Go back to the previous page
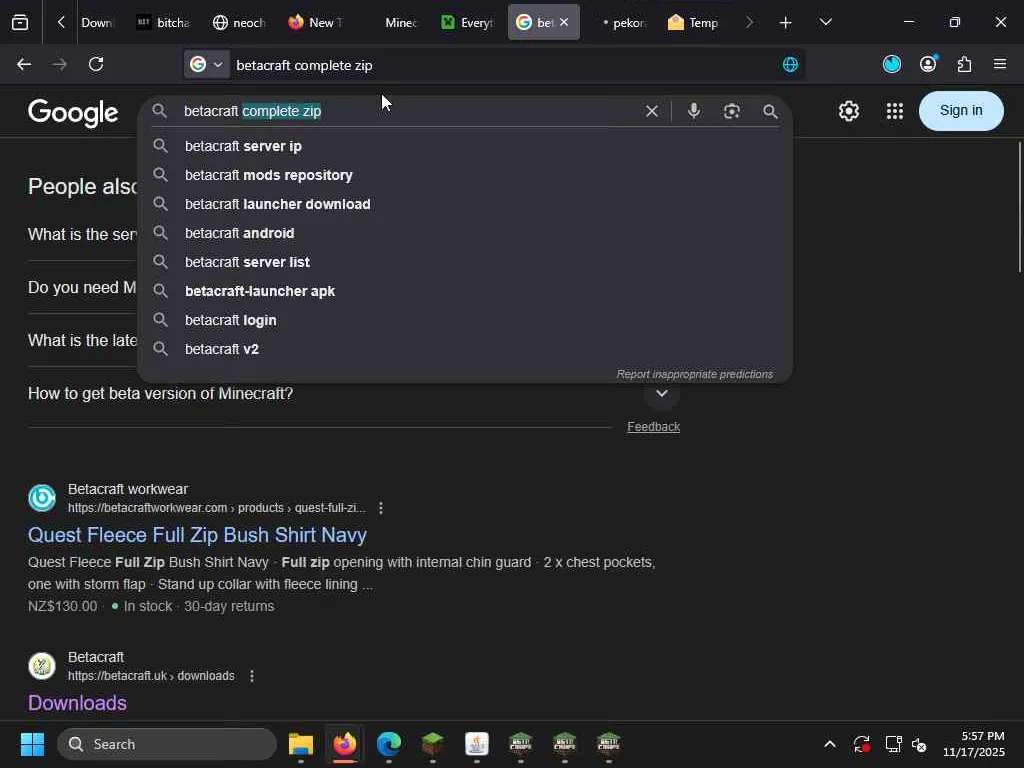 coord(24,64)
